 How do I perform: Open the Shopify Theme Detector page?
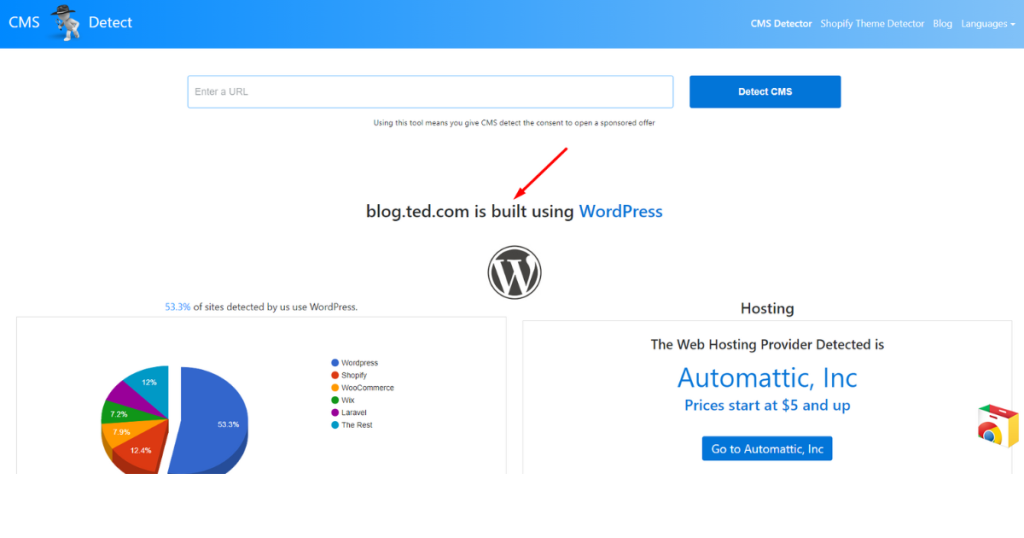872,24
